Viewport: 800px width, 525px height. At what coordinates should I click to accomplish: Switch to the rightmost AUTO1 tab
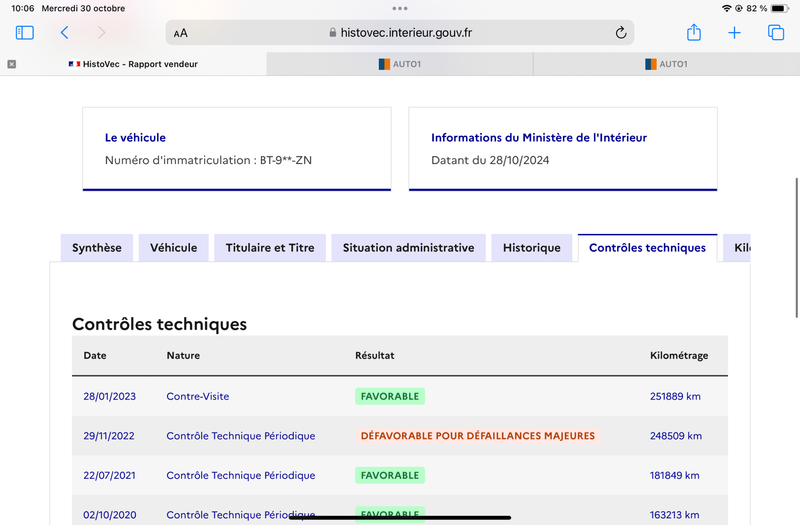click(666, 64)
